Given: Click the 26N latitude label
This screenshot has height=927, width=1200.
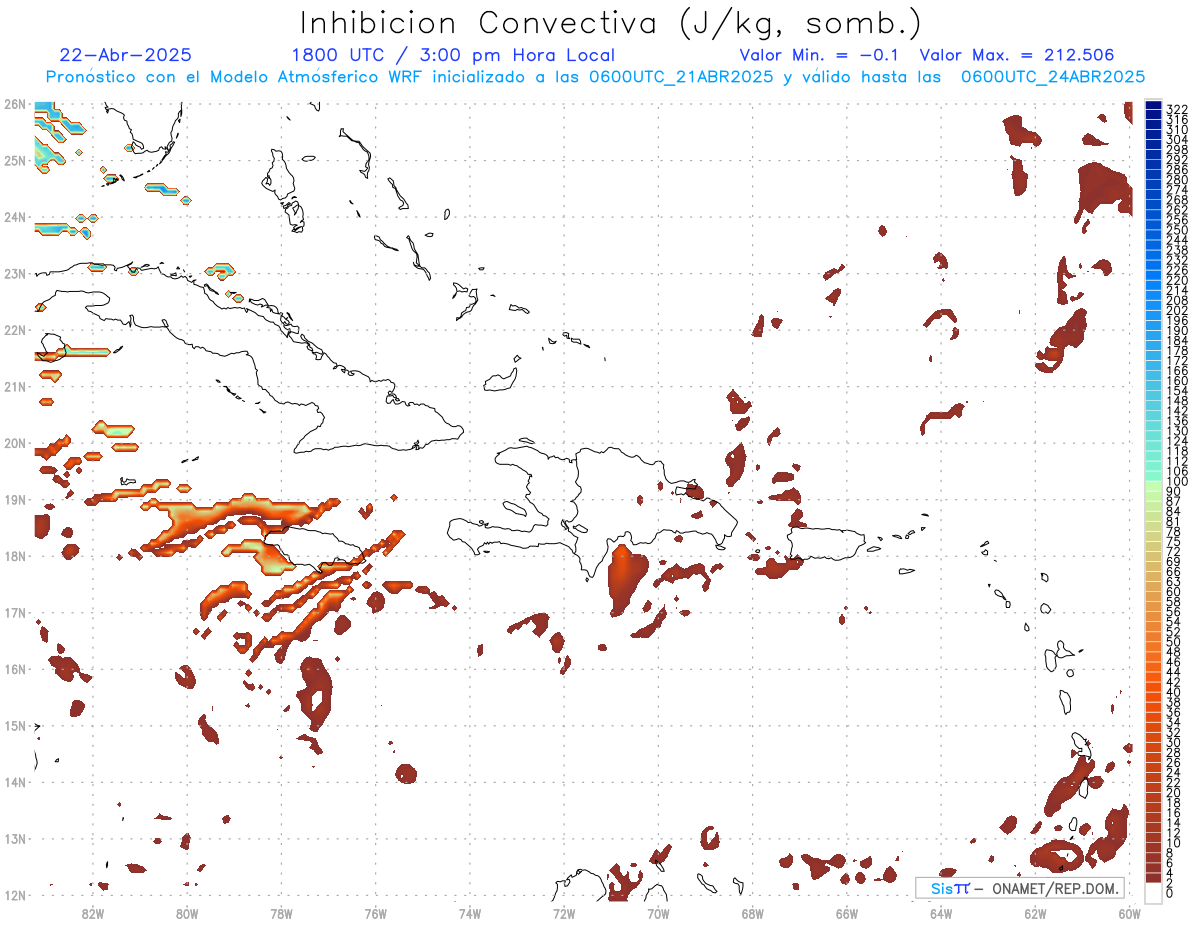Looking at the screenshot, I should coord(15,104).
